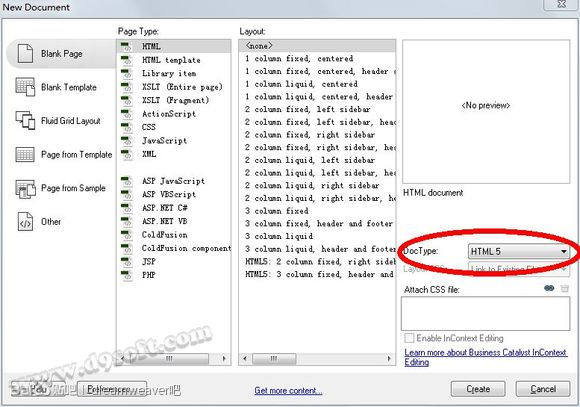Select layout 'HTML5: 2 column fixed, right sidebar'
This screenshot has height=407, width=580.
[317, 262]
